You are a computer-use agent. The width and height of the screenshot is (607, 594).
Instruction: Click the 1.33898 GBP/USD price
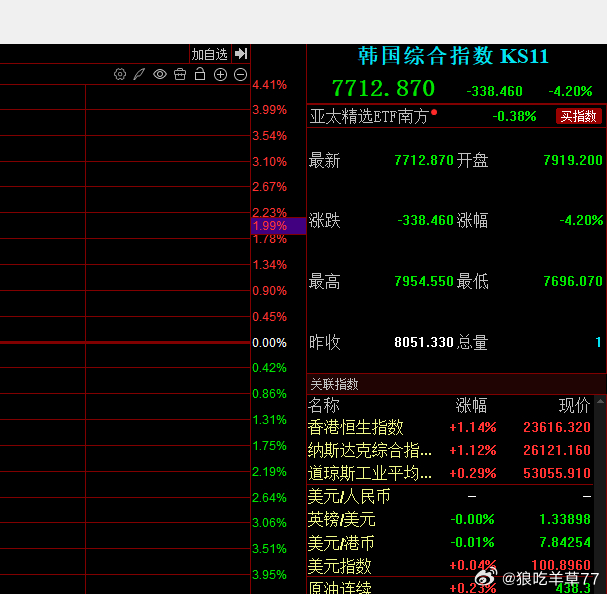tap(565, 519)
